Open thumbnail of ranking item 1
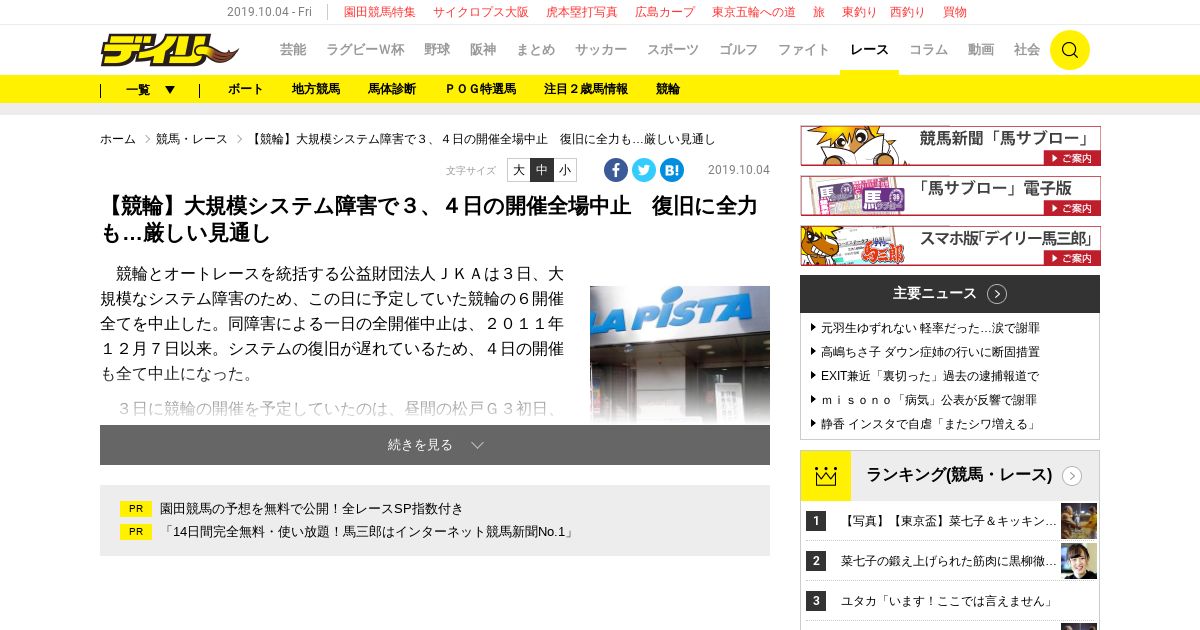The image size is (1200, 630). tap(1079, 521)
